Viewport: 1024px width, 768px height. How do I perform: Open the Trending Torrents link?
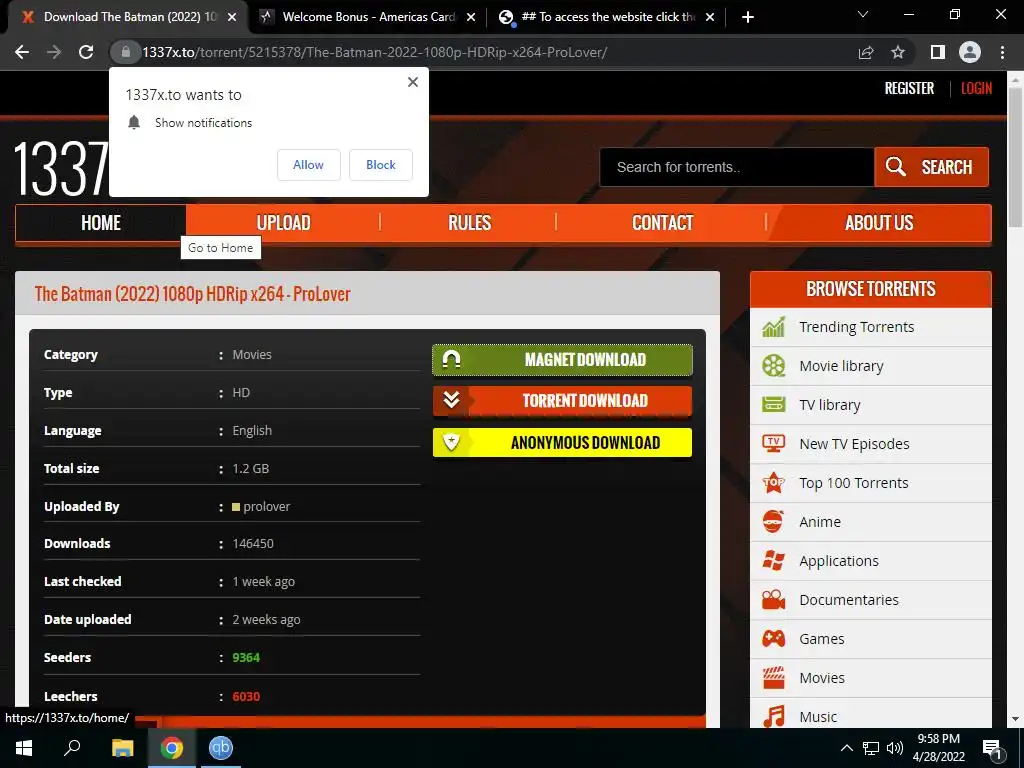856,327
